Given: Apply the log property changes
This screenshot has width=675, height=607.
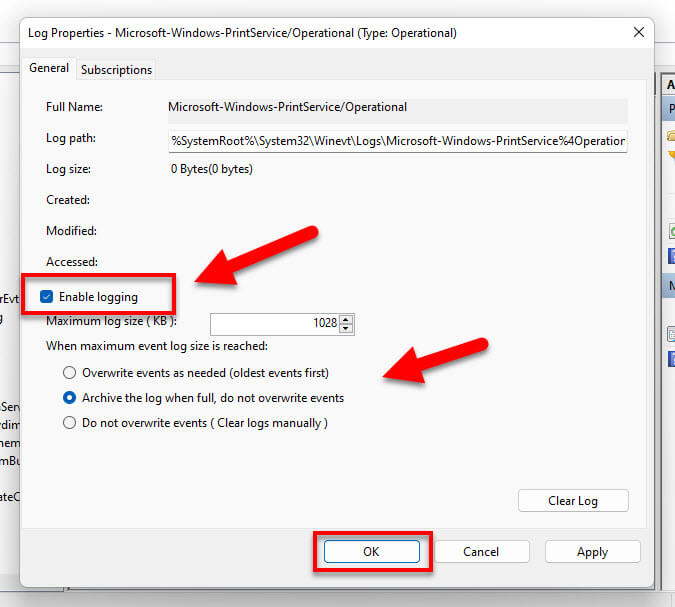Looking at the screenshot, I should [592, 551].
